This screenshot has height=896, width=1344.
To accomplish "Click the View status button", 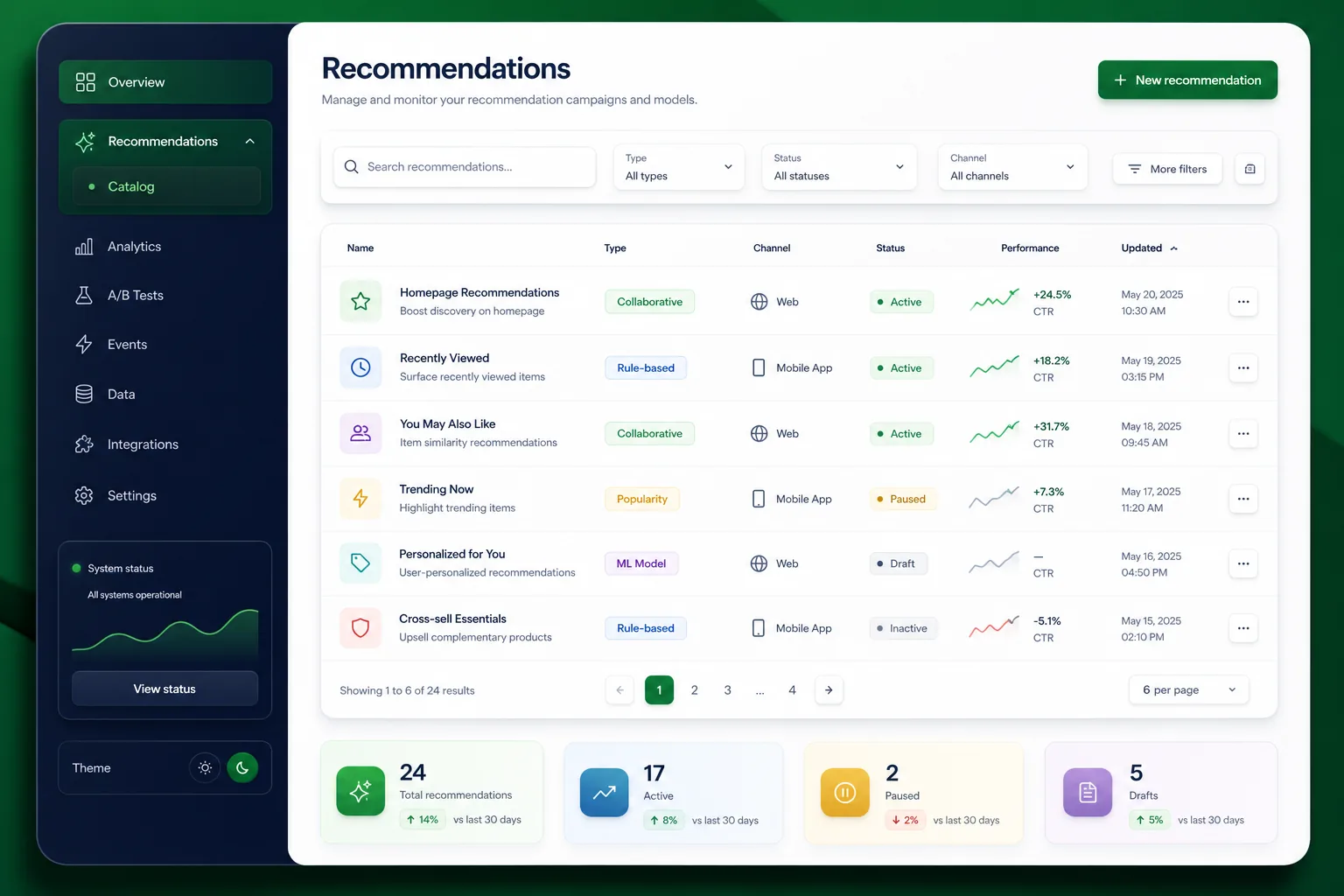I will [x=164, y=689].
